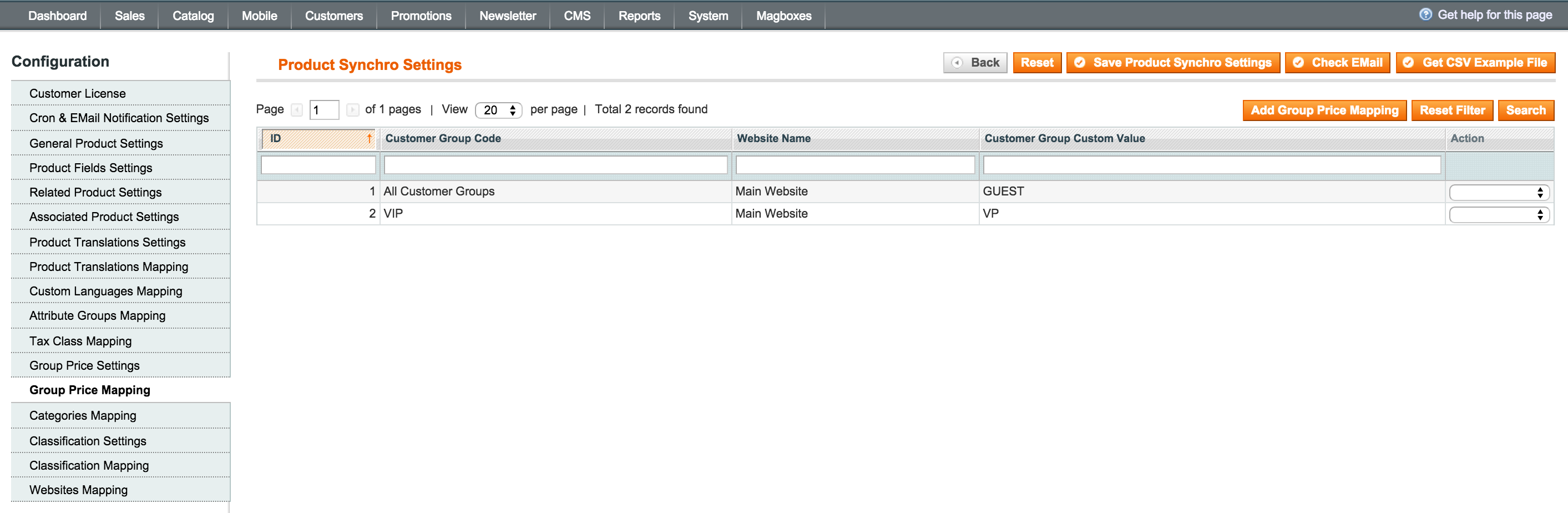Sort by Customer Group Code column
Viewport: 1568px width, 513px height.
click(443, 139)
